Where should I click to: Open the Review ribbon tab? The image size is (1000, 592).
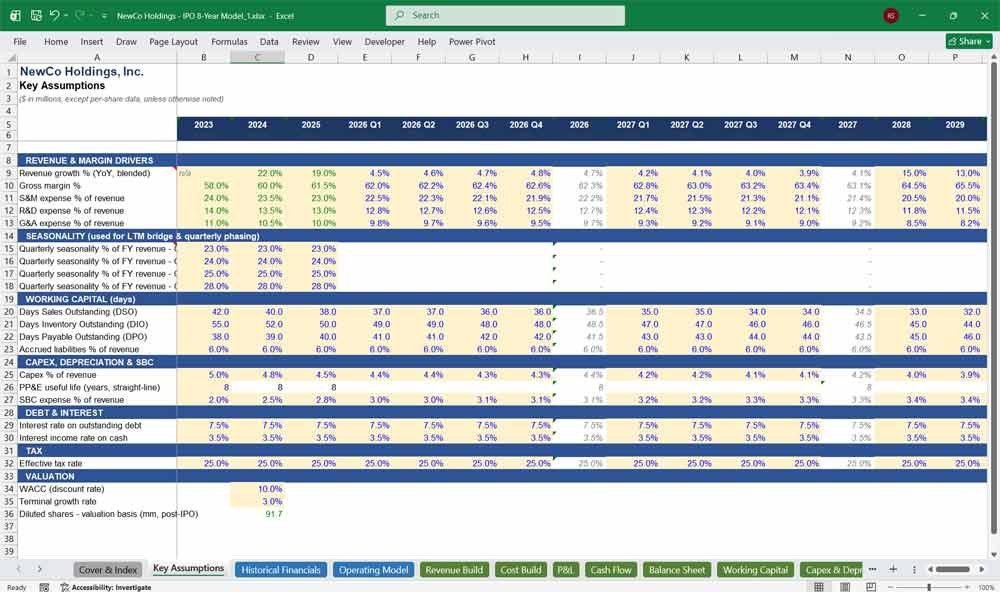click(305, 41)
